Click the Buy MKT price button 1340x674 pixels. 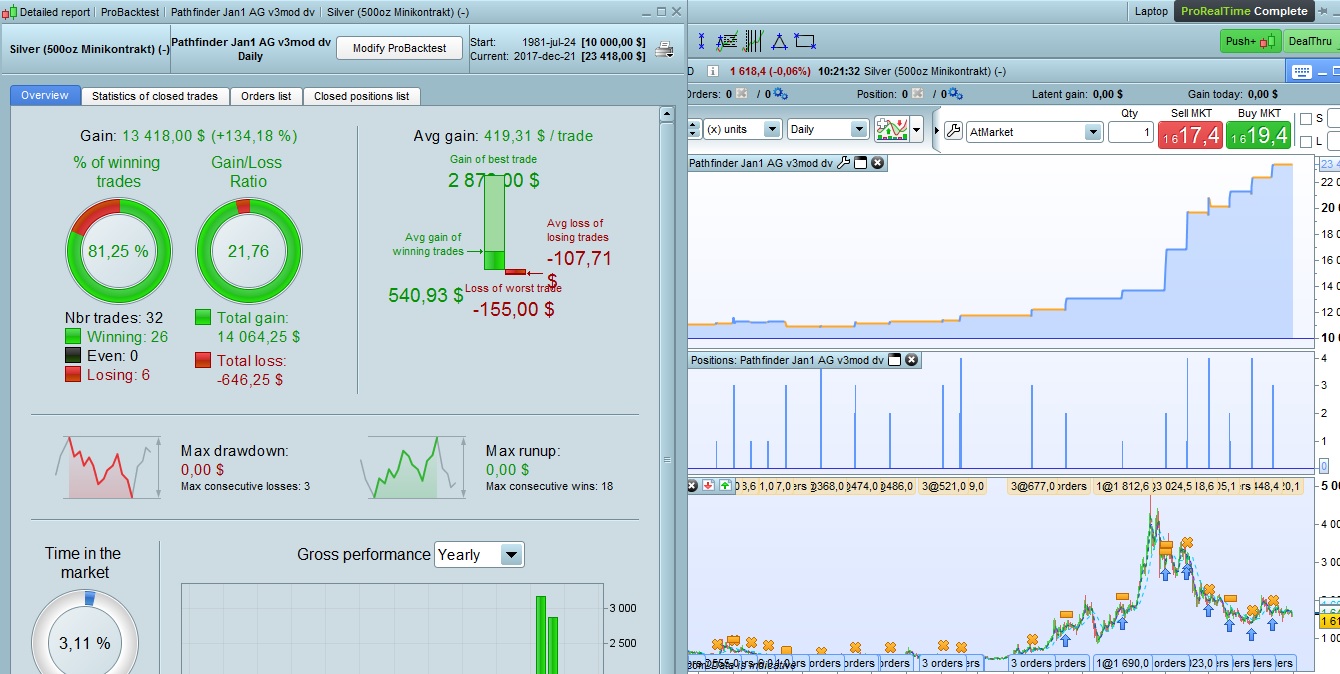pyautogui.click(x=1259, y=134)
